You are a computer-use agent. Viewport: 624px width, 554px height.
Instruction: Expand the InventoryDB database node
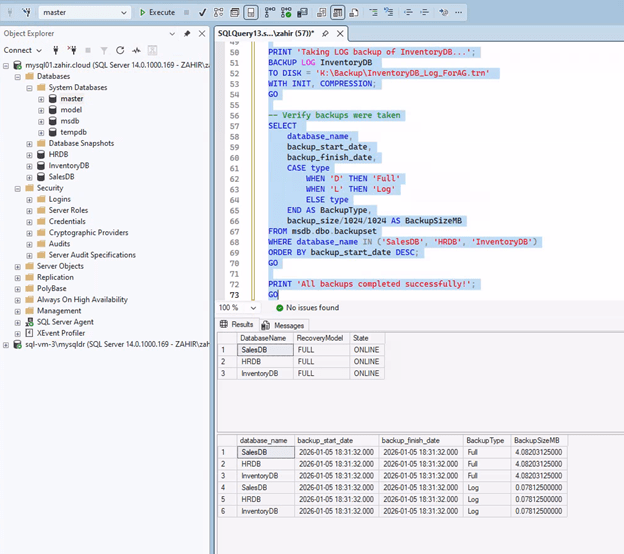30,166
